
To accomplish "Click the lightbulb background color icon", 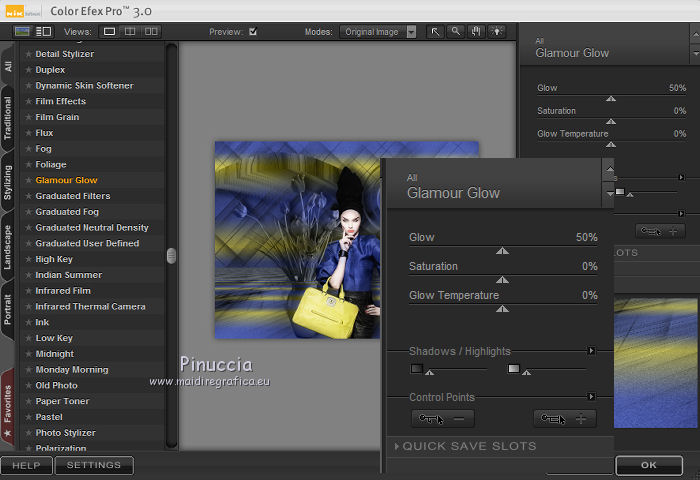I will (x=496, y=32).
